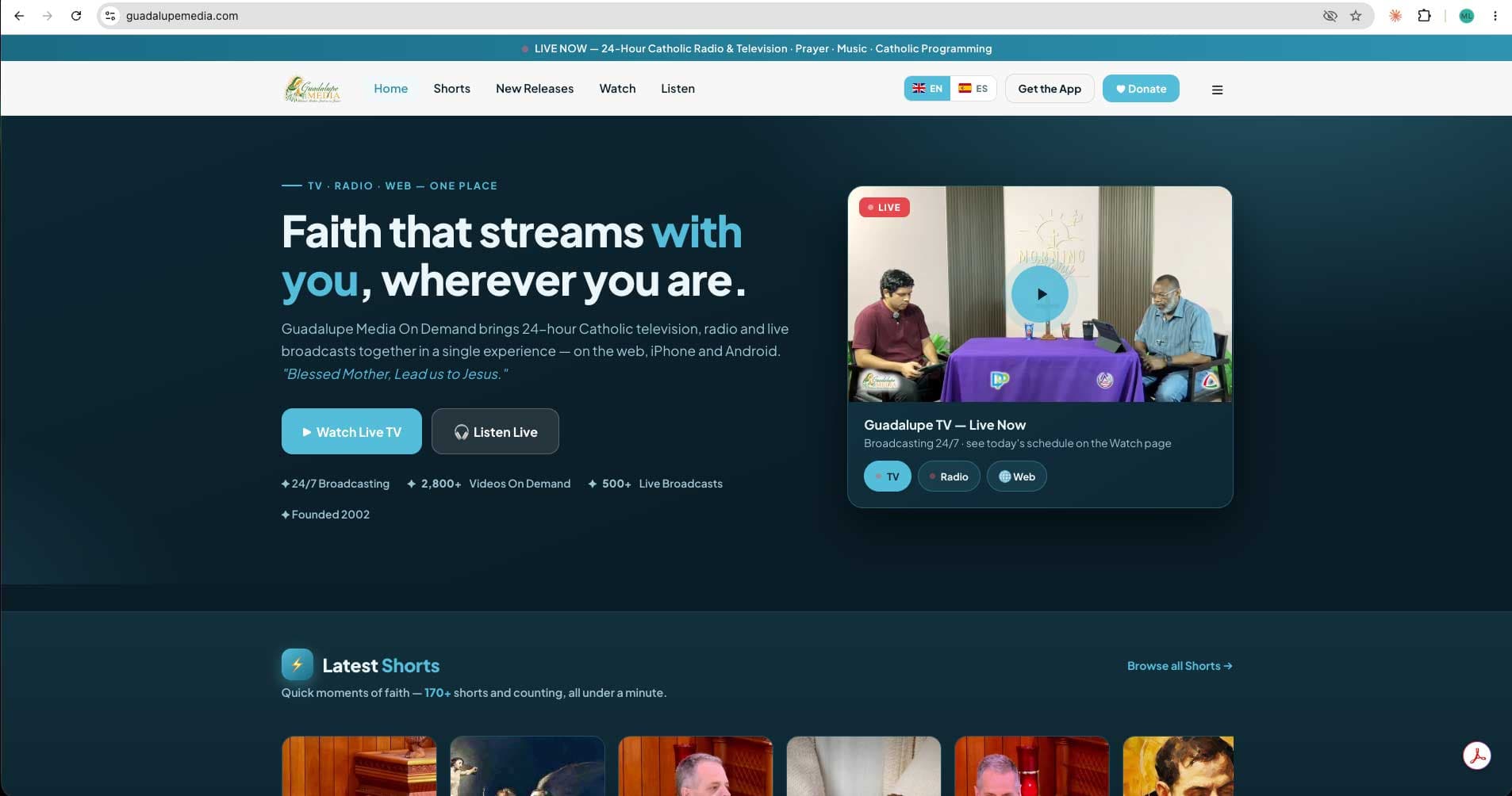This screenshot has height=796, width=1512.
Task: Select the TV stream chip
Action: coord(887,476)
